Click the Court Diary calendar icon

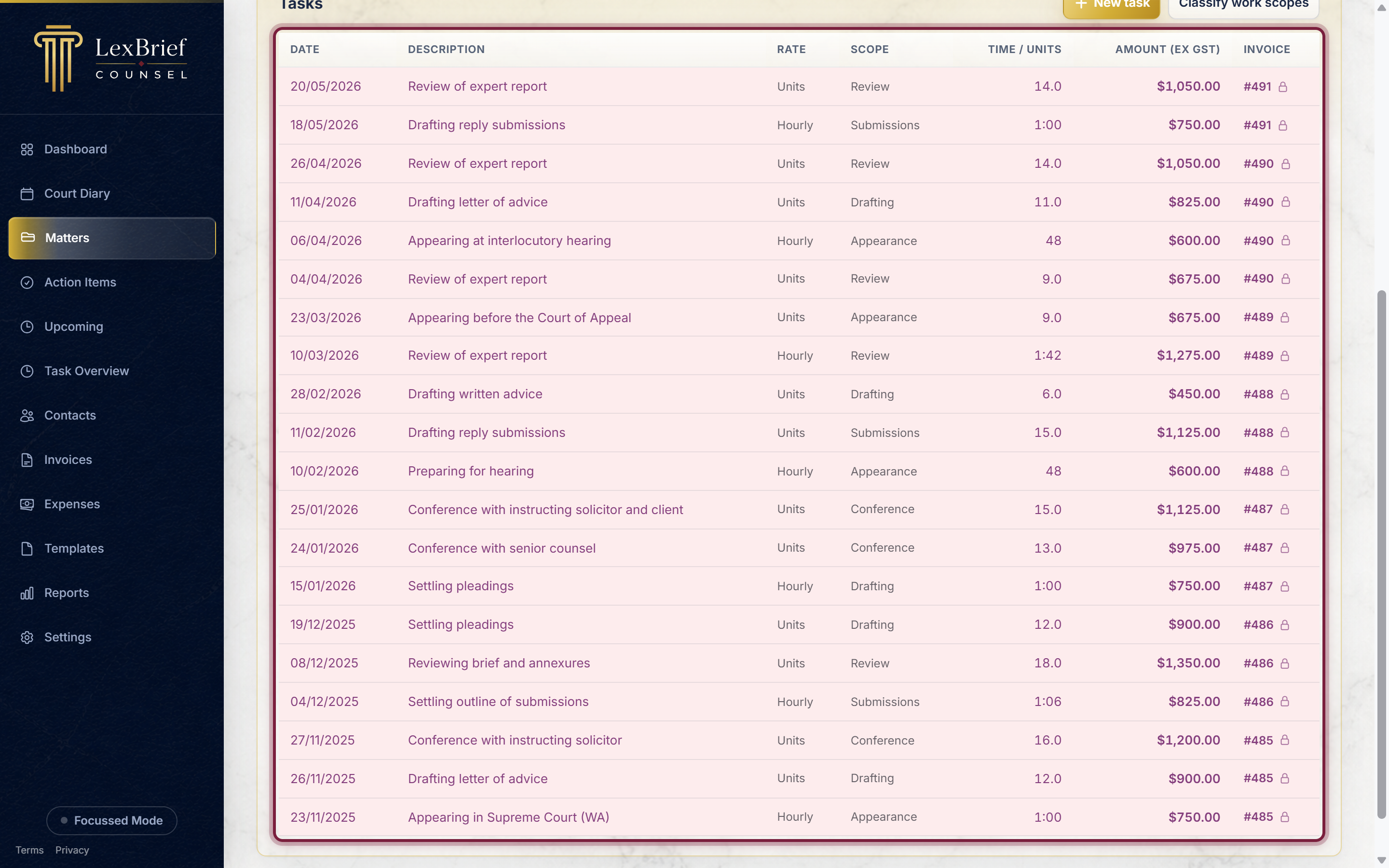click(27, 193)
